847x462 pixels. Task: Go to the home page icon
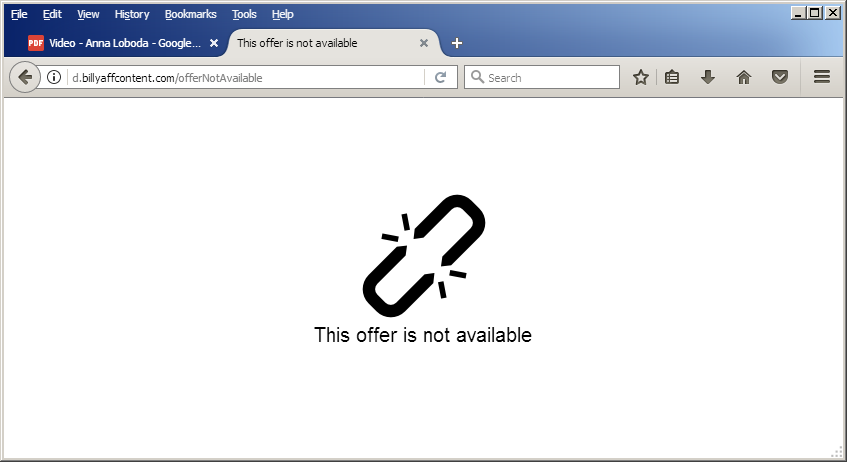point(744,77)
